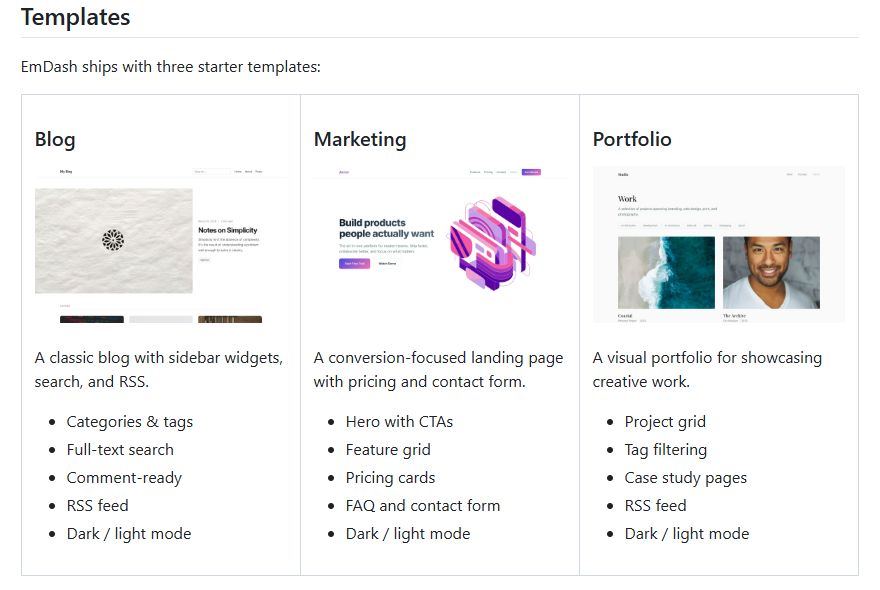Click the "Full-text search" bullet item
Image resolution: width=880 pixels, height=590 pixels.
120,450
